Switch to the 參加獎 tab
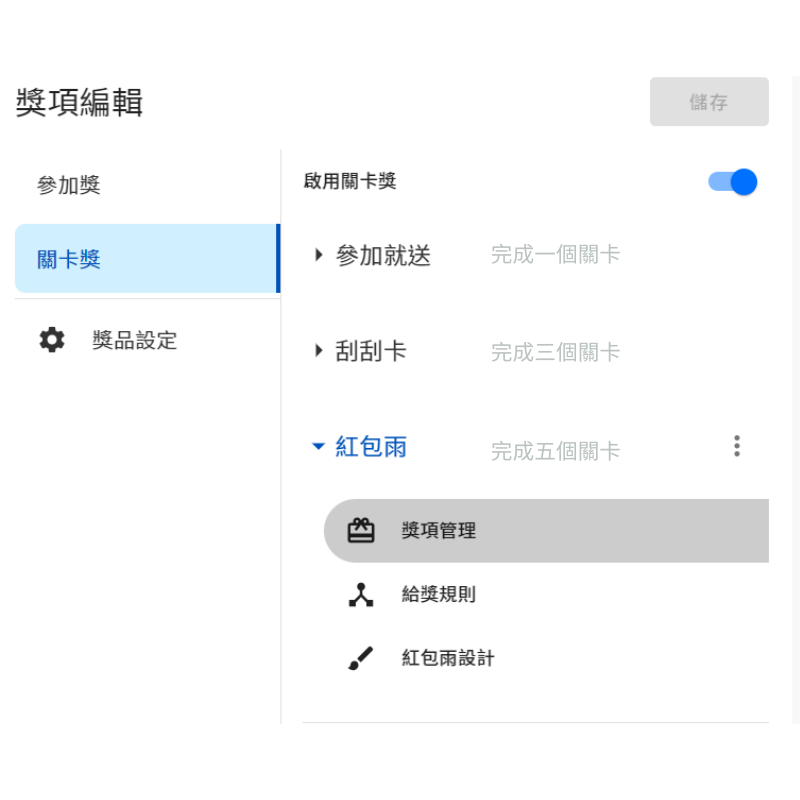Image resolution: width=800 pixels, height=800 pixels. 69,186
